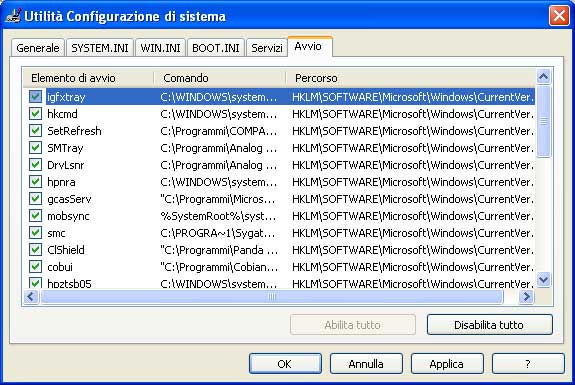Click the C:\Programmi\Analog cell in DrvLsnr row

(219, 165)
